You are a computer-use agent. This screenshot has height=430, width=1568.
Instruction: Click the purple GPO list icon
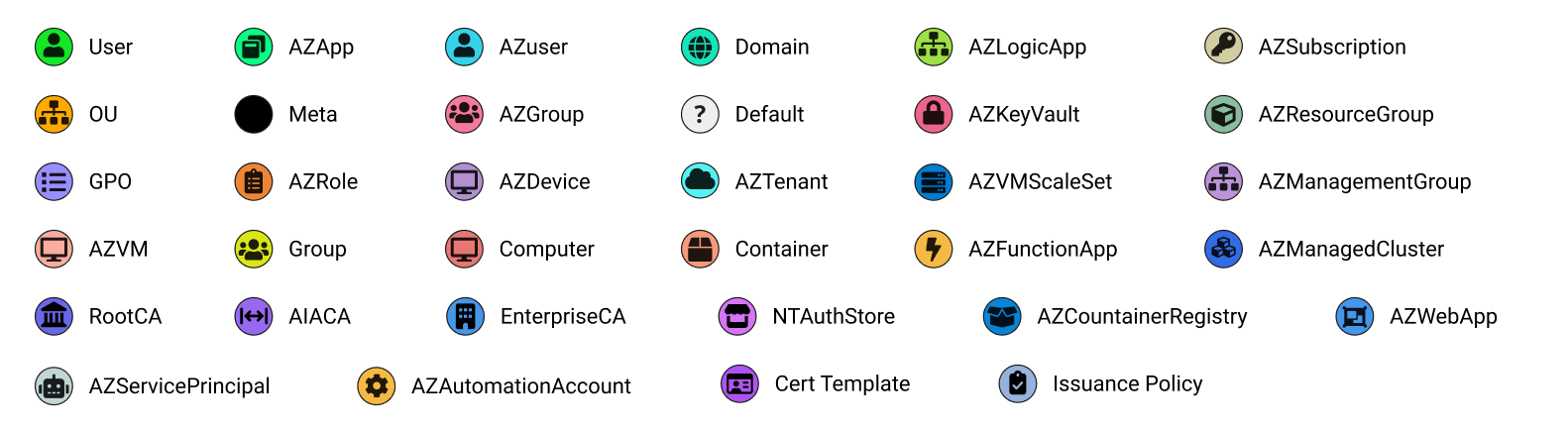point(55,181)
